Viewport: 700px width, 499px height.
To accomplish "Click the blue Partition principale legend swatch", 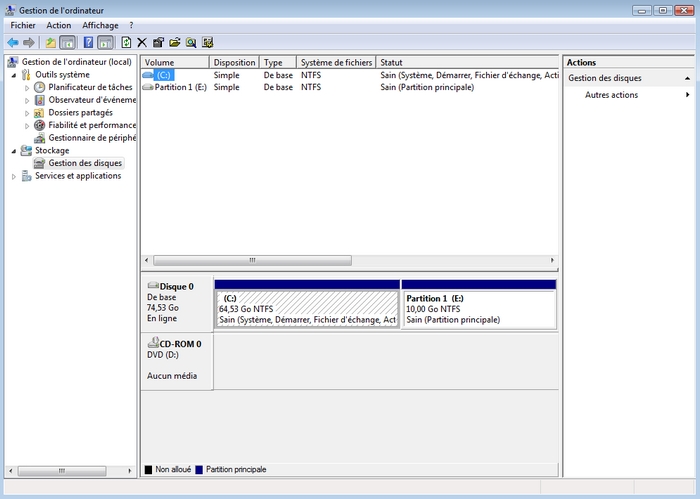I will (199, 469).
